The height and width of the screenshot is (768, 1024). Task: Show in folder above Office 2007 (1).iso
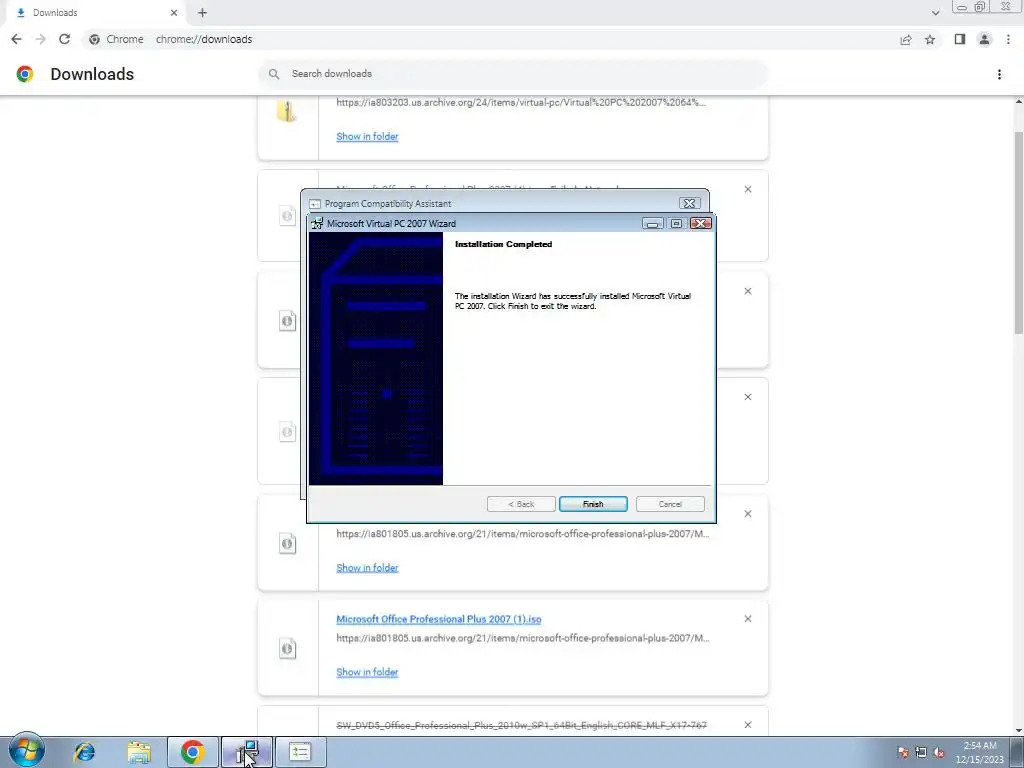(x=367, y=568)
